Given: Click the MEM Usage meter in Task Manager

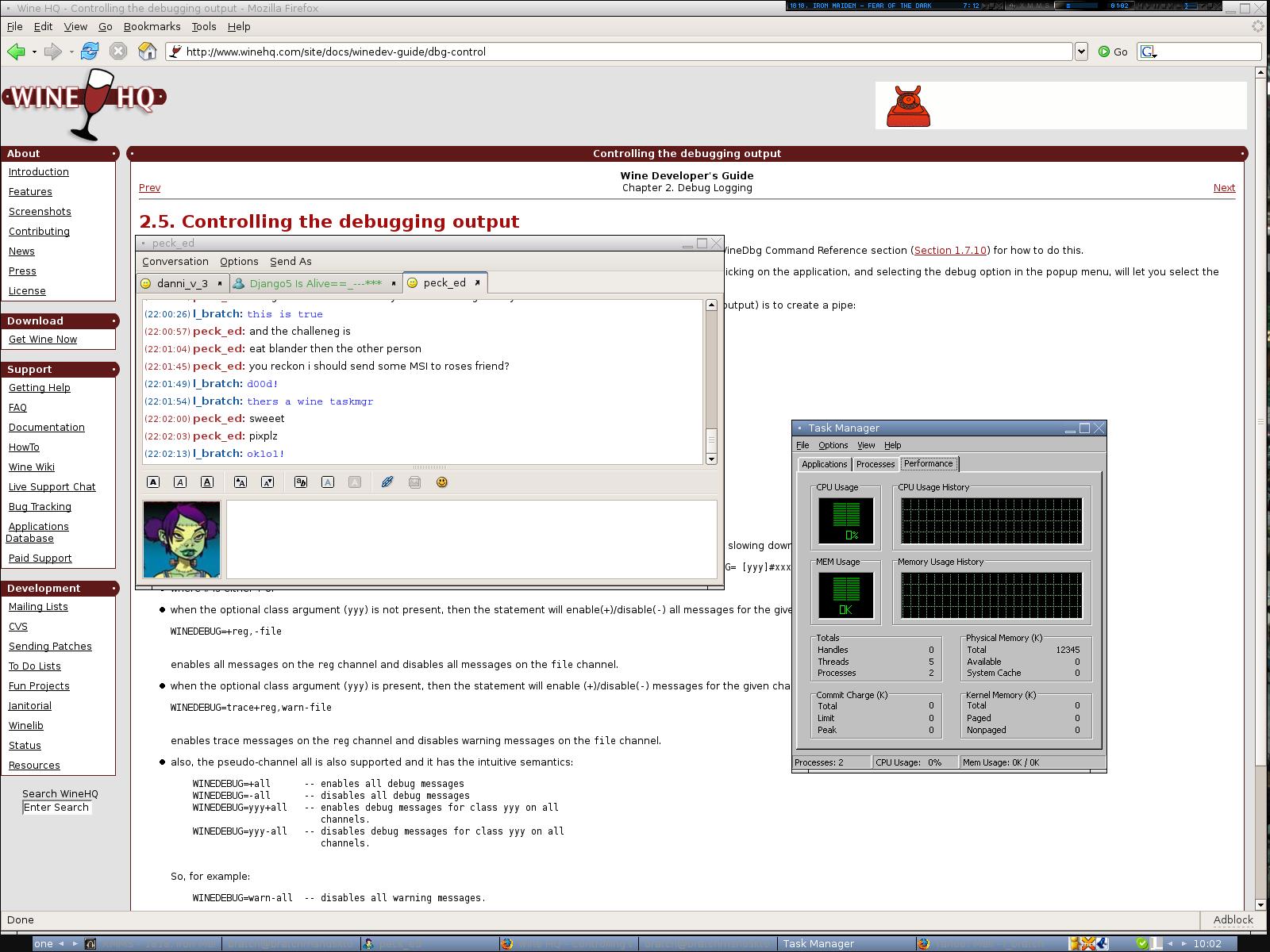Looking at the screenshot, I should (x=846, y=595).
